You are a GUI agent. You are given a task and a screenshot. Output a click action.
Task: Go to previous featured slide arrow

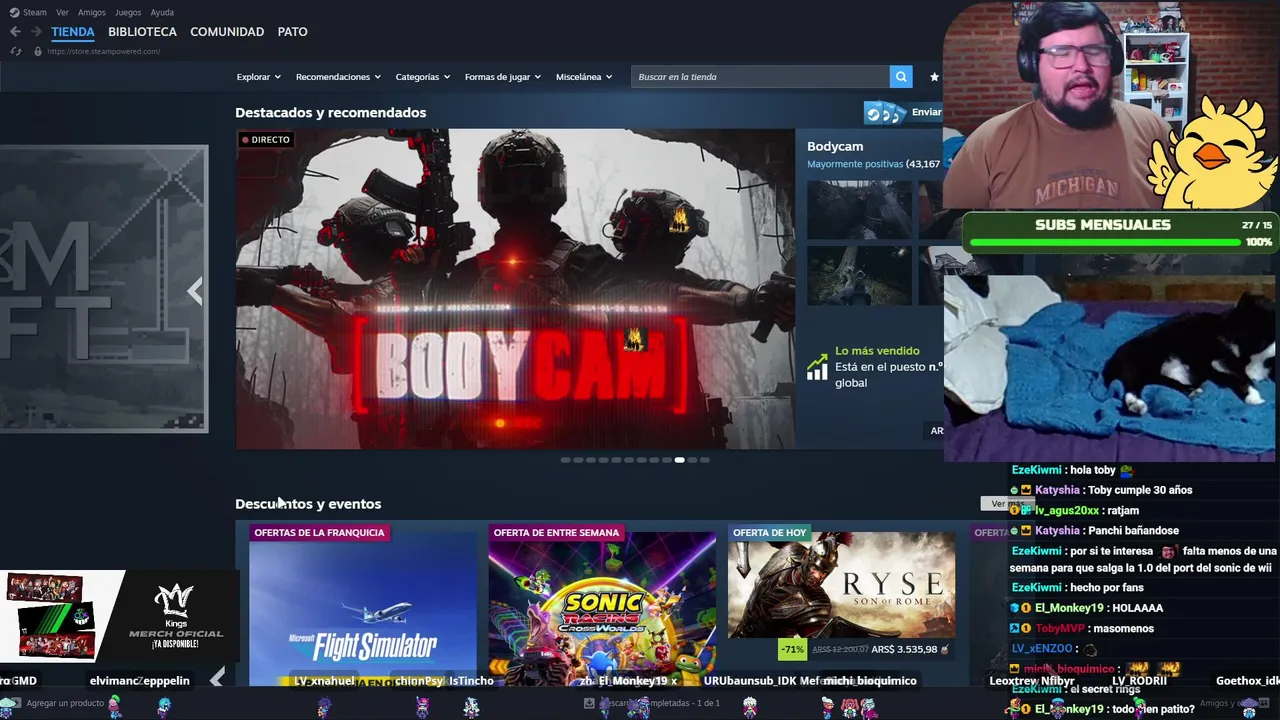tap(195, 291)
